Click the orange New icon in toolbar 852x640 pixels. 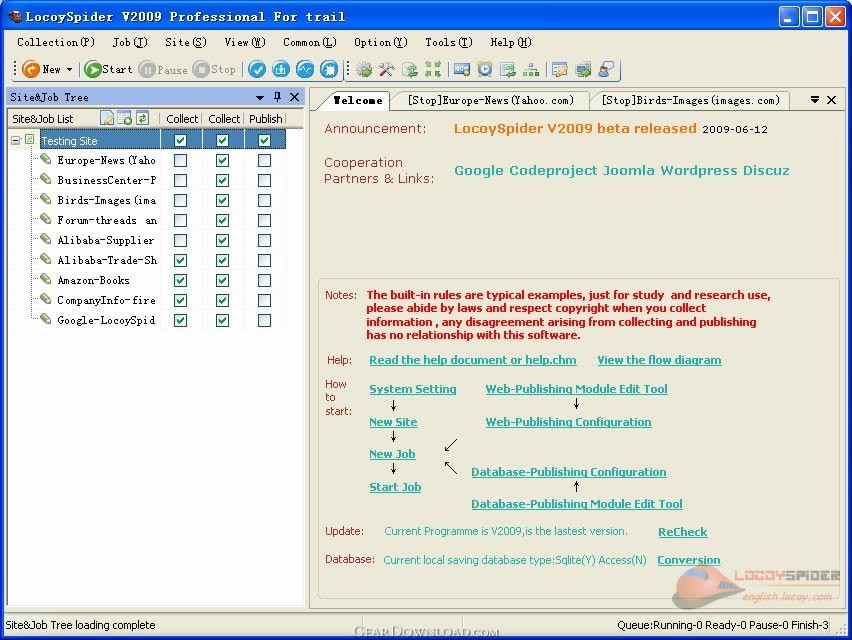tap(31, 70)
